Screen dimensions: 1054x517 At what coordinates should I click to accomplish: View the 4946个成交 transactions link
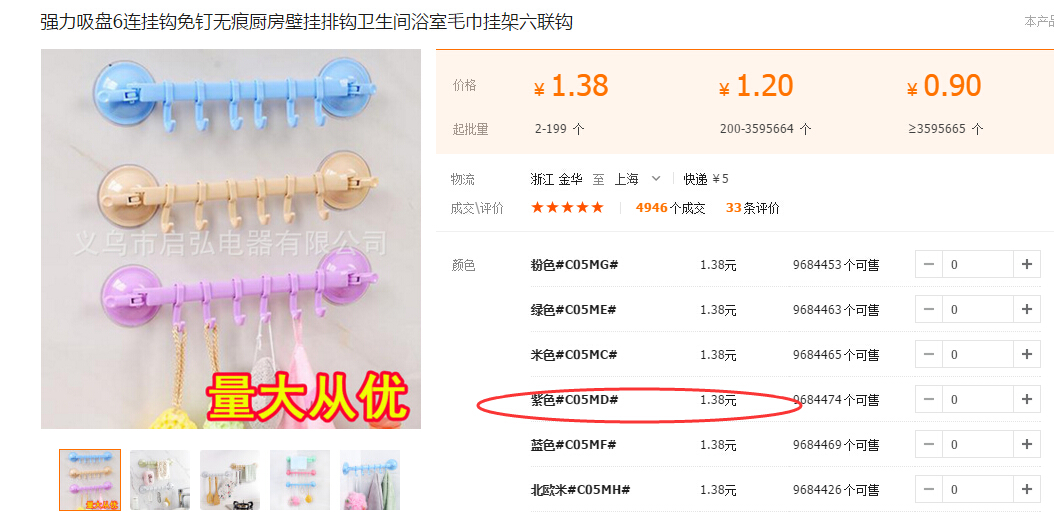[x=670, y=208]
